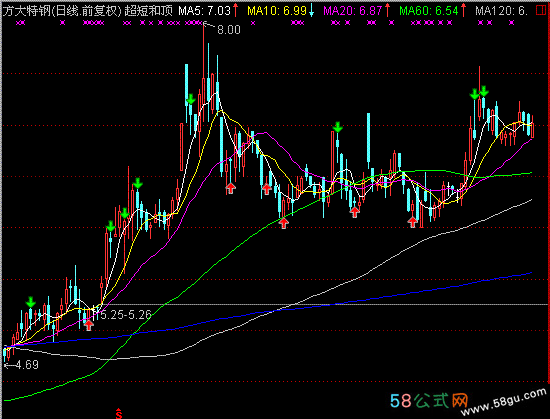Click the red up arrow after MA20: 6.87
The image size is (550, 419).
click(x=387, y=11)
